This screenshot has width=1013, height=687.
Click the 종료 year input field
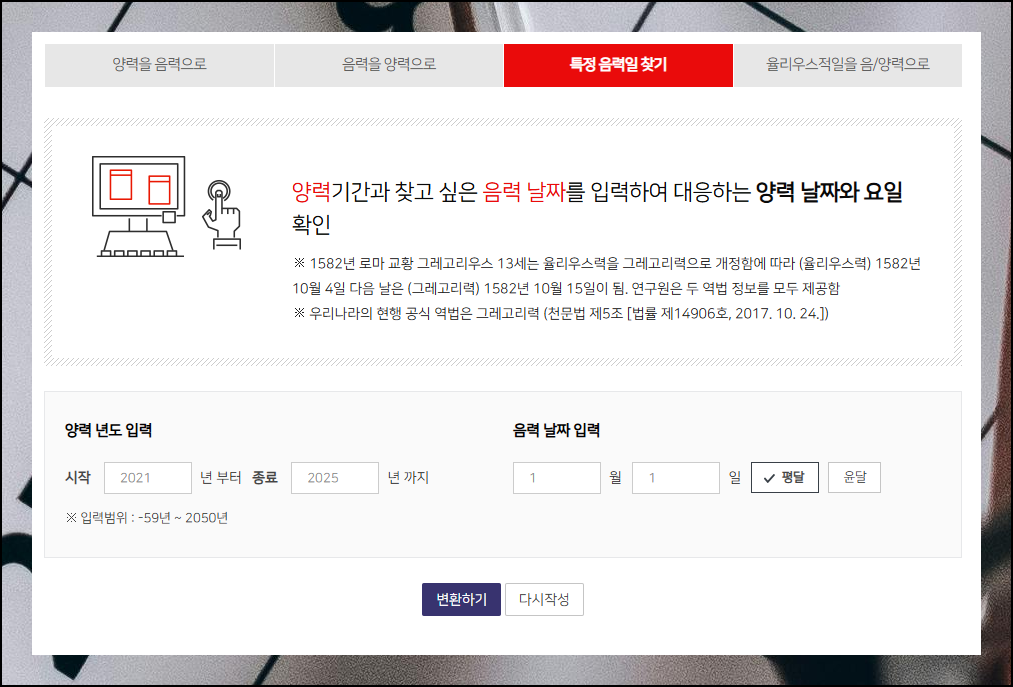335,478
